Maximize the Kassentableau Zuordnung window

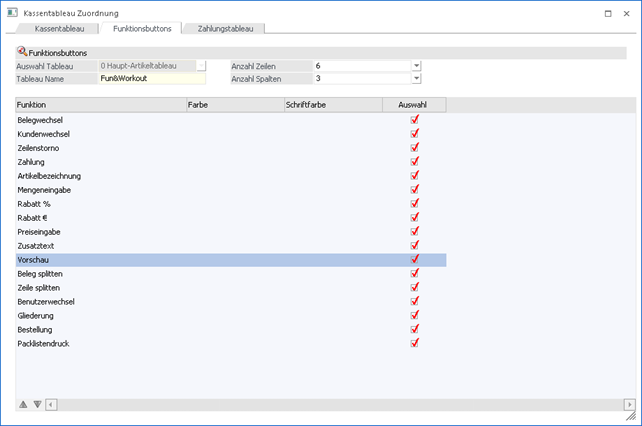pyautogui.click(x=607, y=11)
